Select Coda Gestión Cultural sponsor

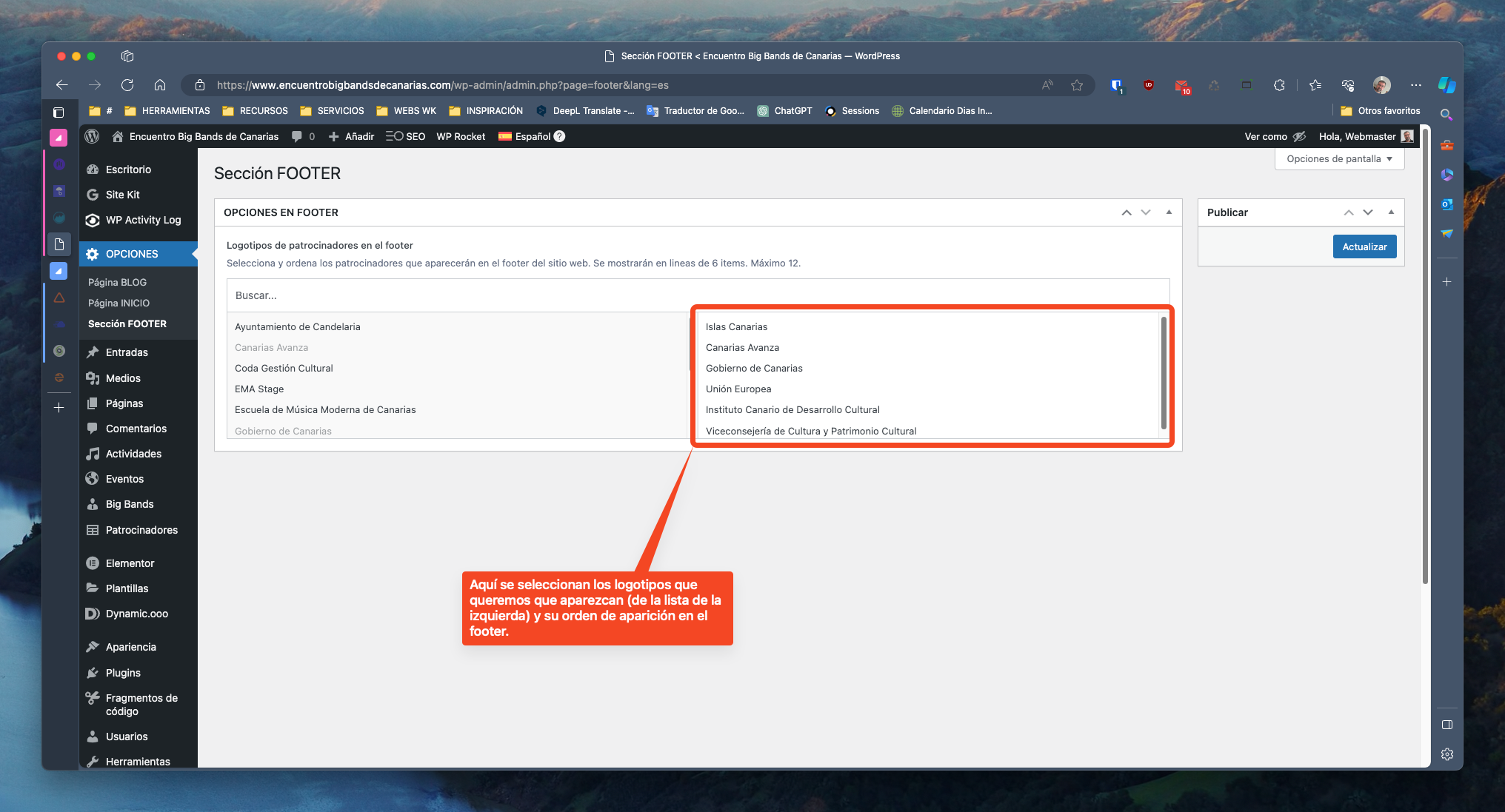[284, 368]
